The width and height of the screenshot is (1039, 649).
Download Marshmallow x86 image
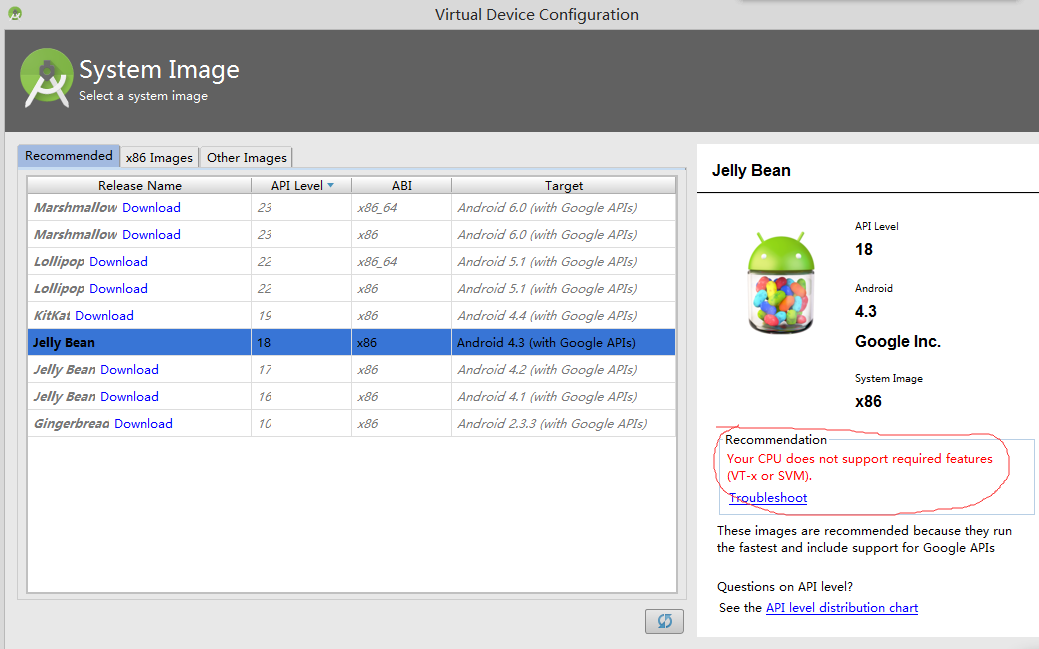151,235
